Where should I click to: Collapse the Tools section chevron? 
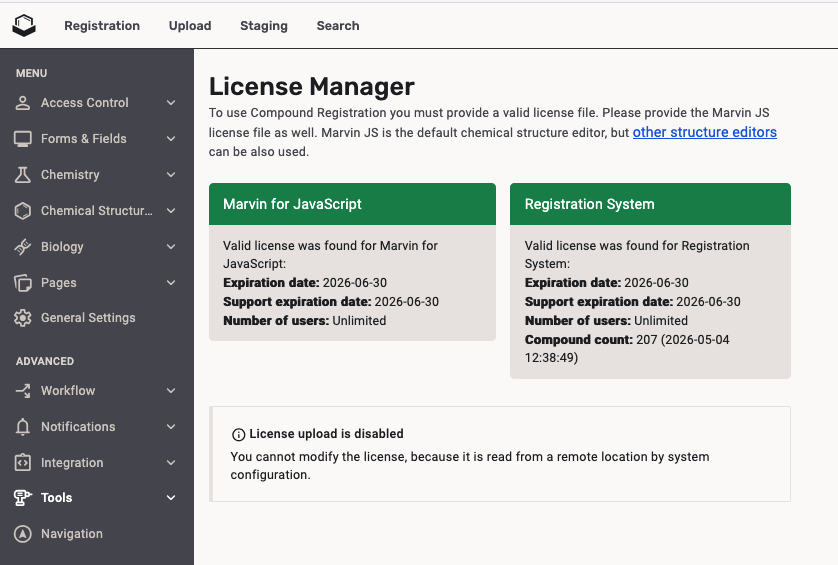(171, 498)
